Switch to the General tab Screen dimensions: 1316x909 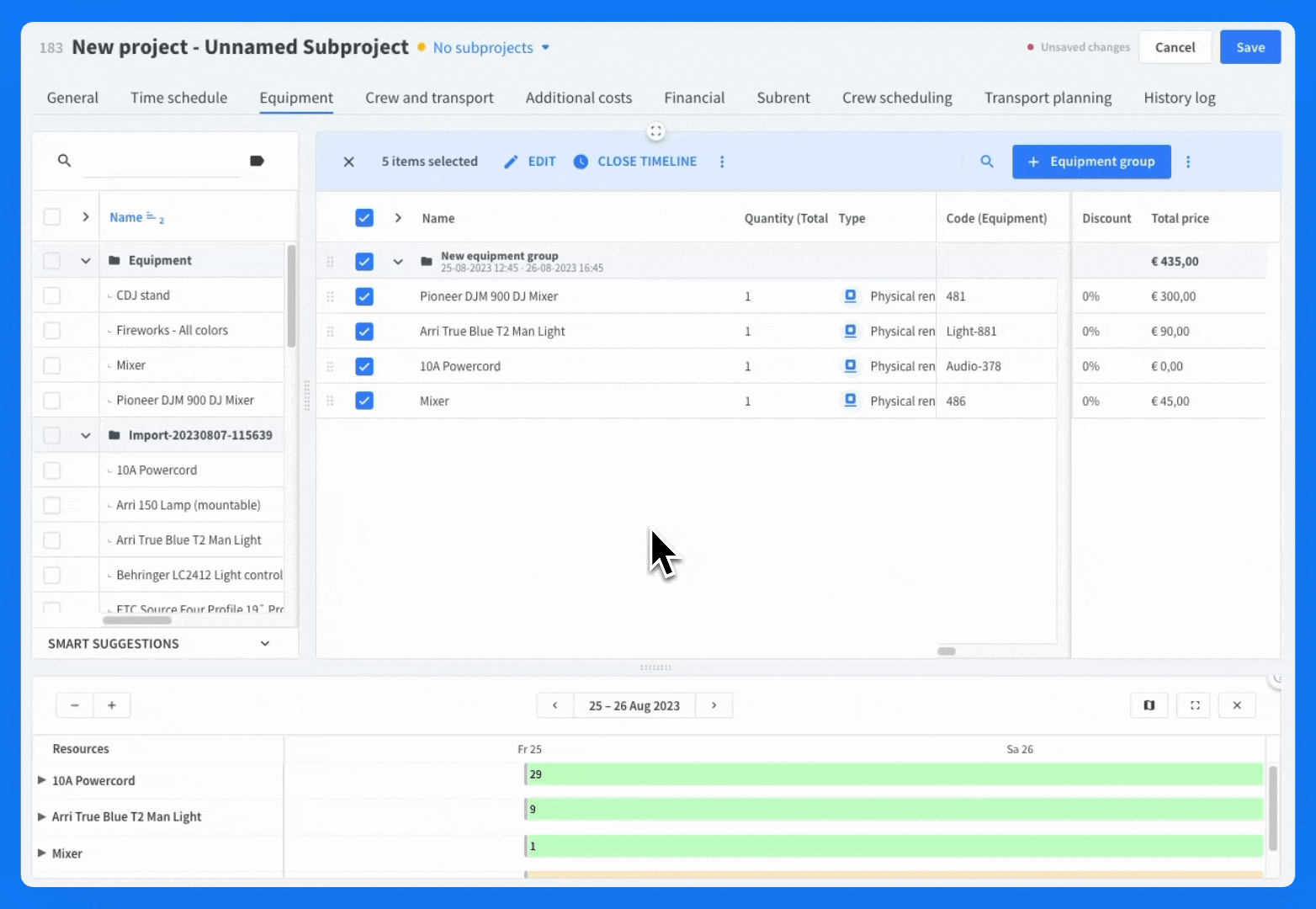click(72, 98)
